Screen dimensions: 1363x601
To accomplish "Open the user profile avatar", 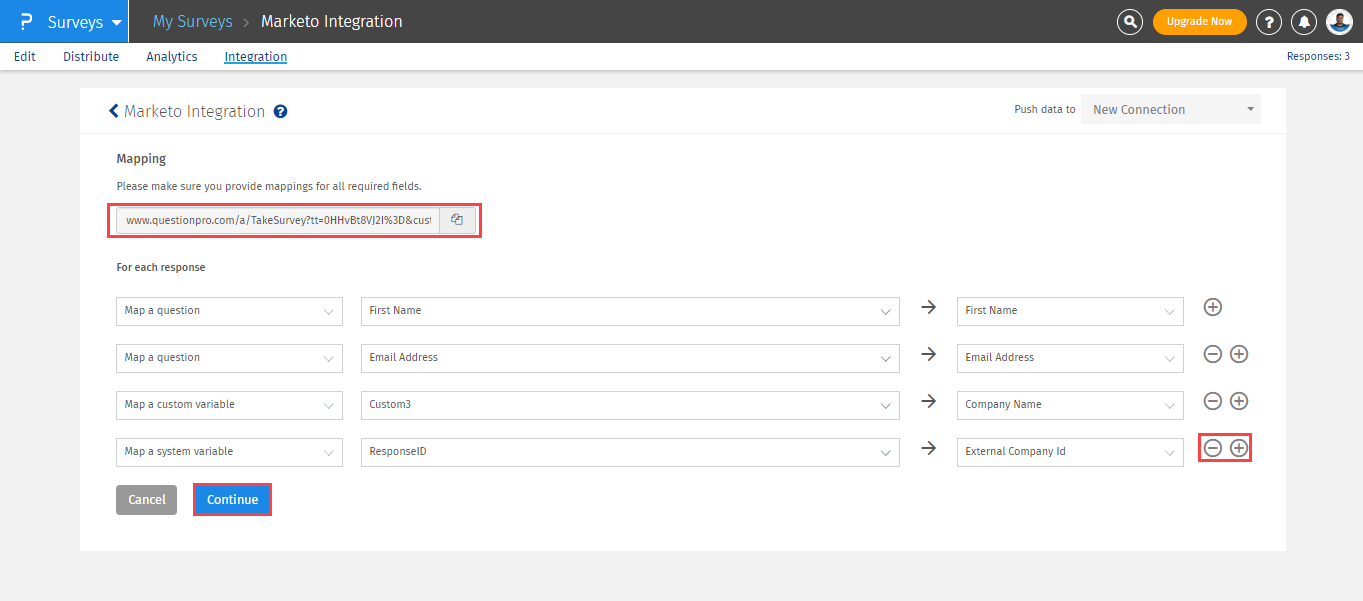I will tap(1339, 21).
